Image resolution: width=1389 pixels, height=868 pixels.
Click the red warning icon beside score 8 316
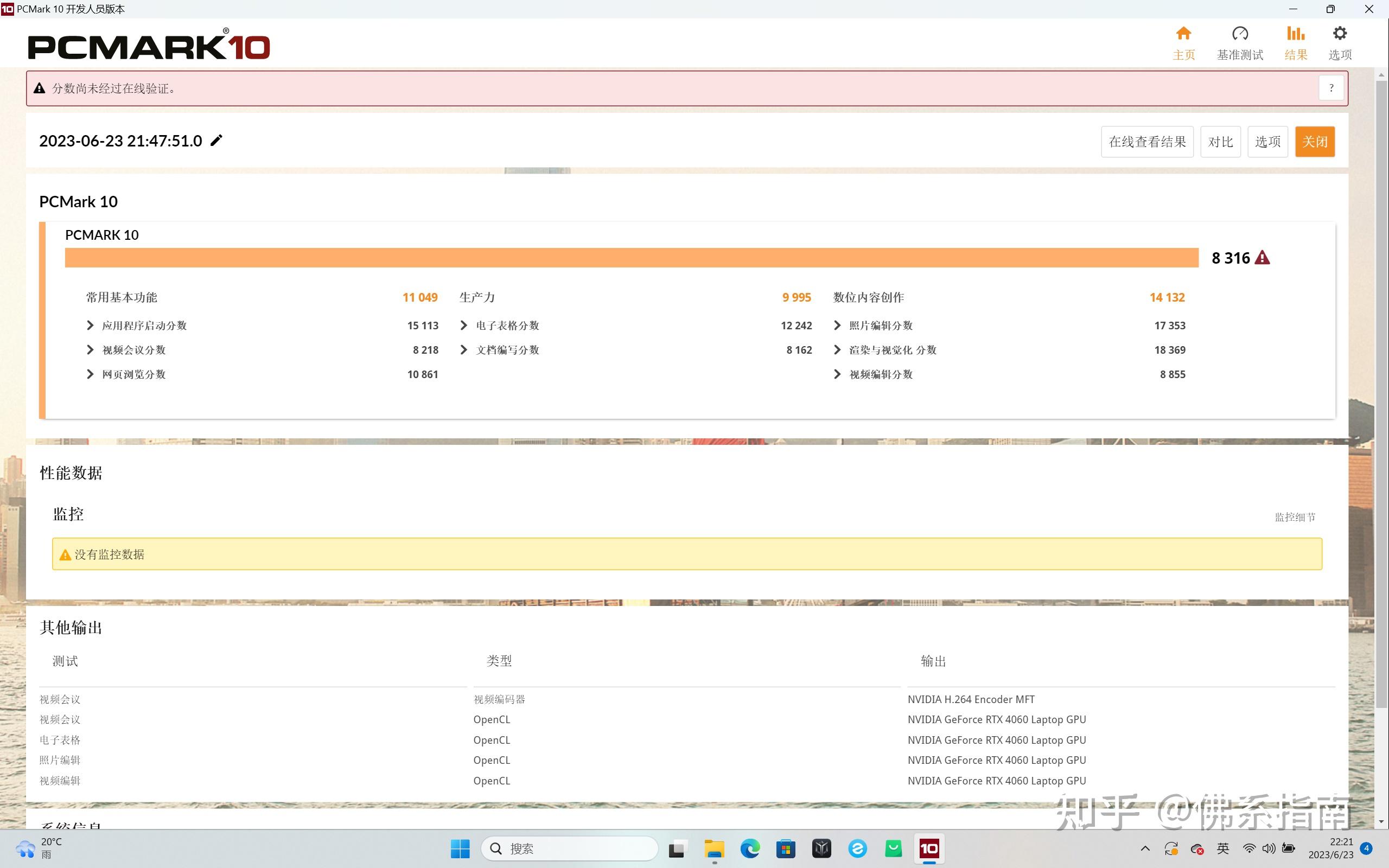(1262, 258)
